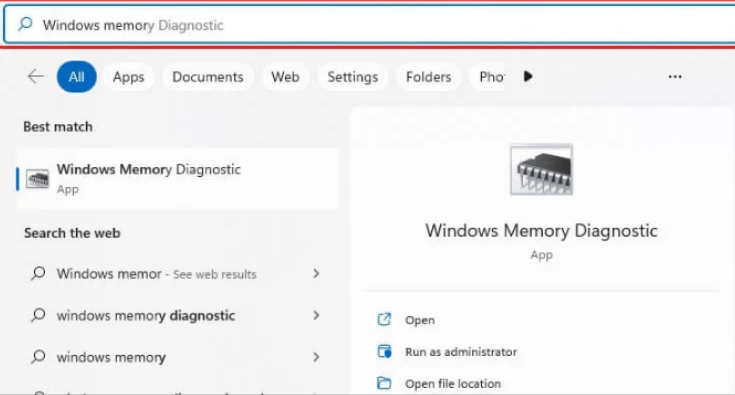
Task: Show more filters with the right arrow
Action: [528, 76]
